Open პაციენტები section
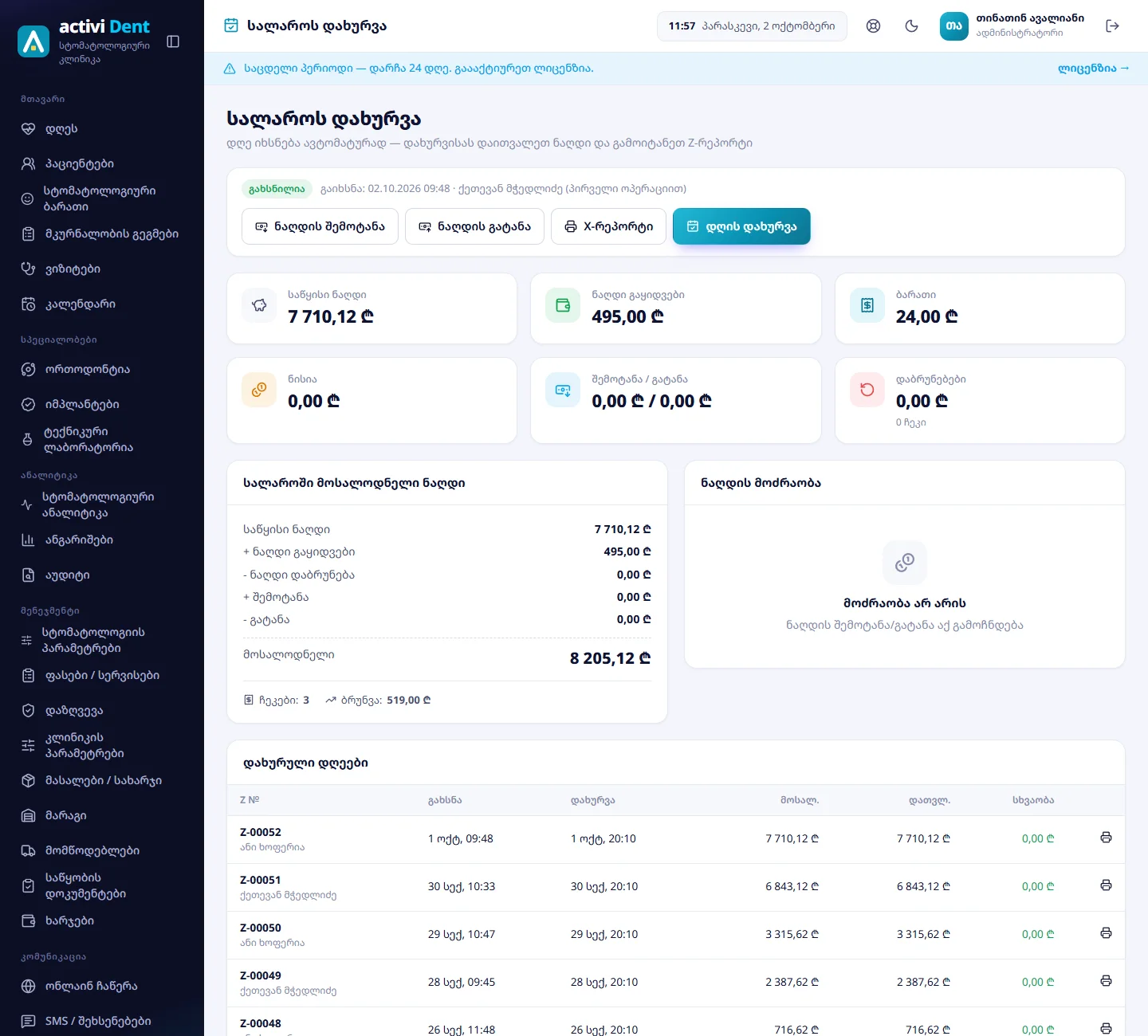1148x1036 pixels. pyautogui.click(x=102, y=163)
